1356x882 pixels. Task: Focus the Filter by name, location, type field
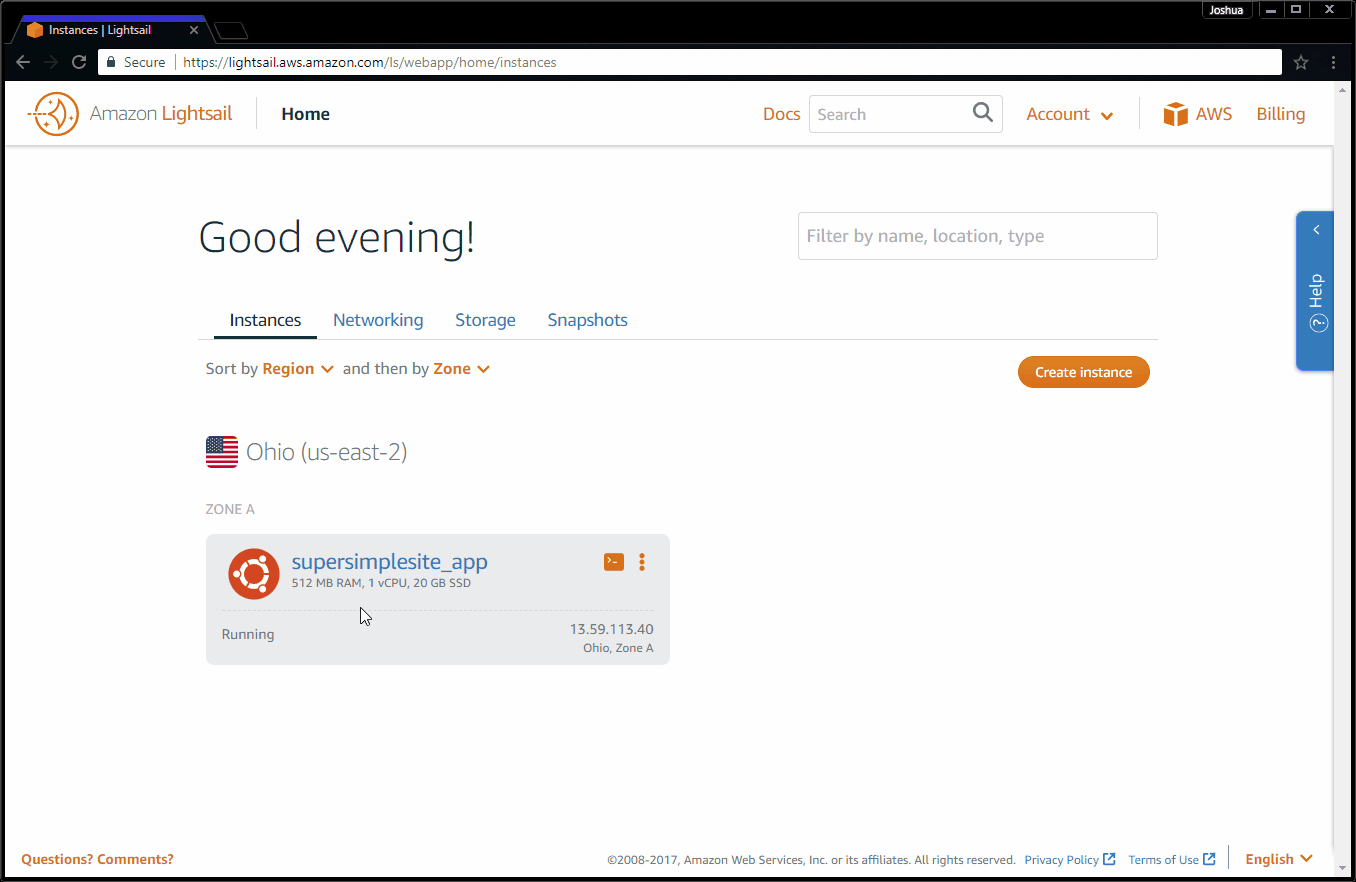coord(977,236)
